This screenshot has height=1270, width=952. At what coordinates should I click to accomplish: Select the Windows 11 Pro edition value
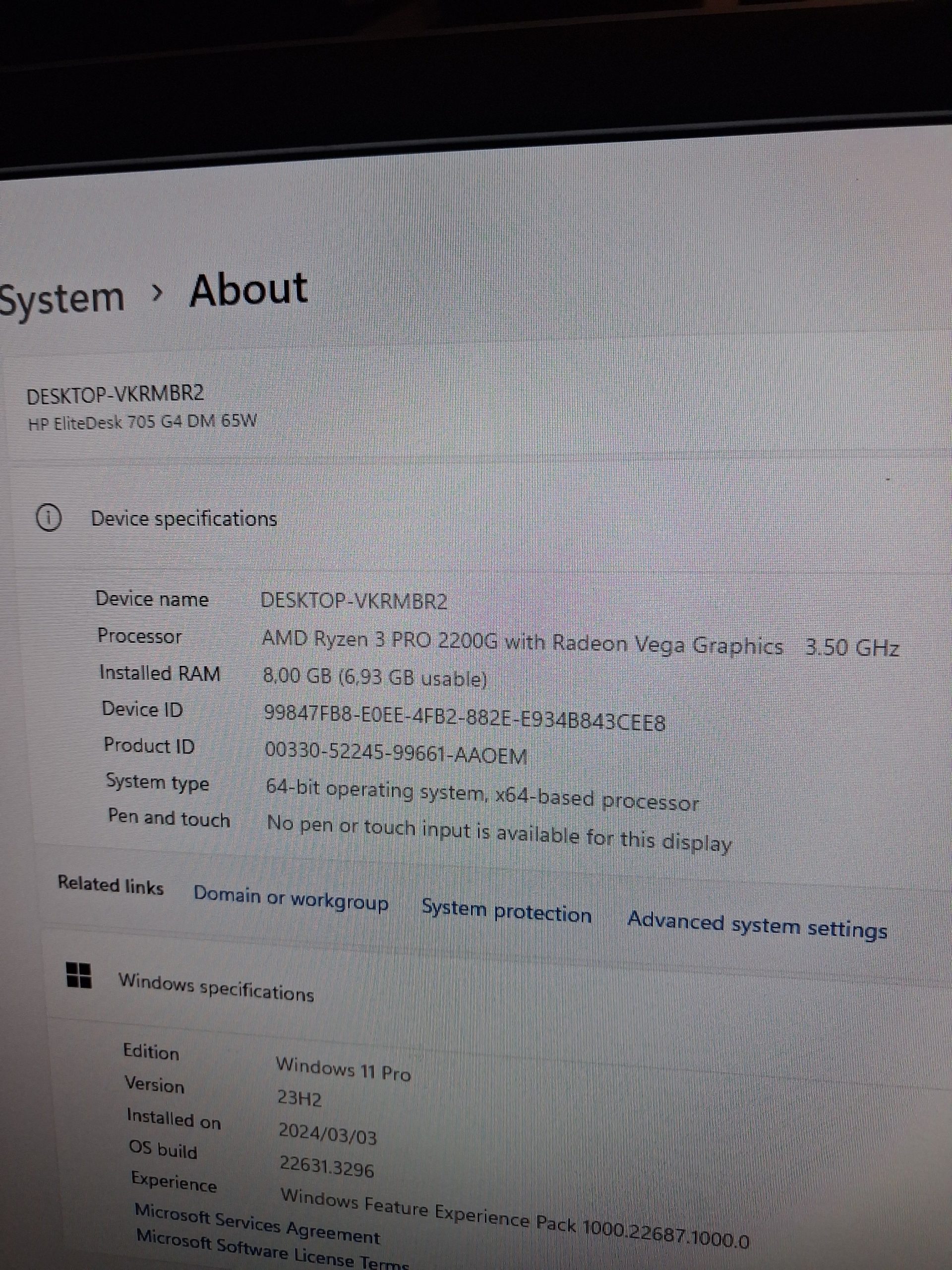pos(343,1070)
